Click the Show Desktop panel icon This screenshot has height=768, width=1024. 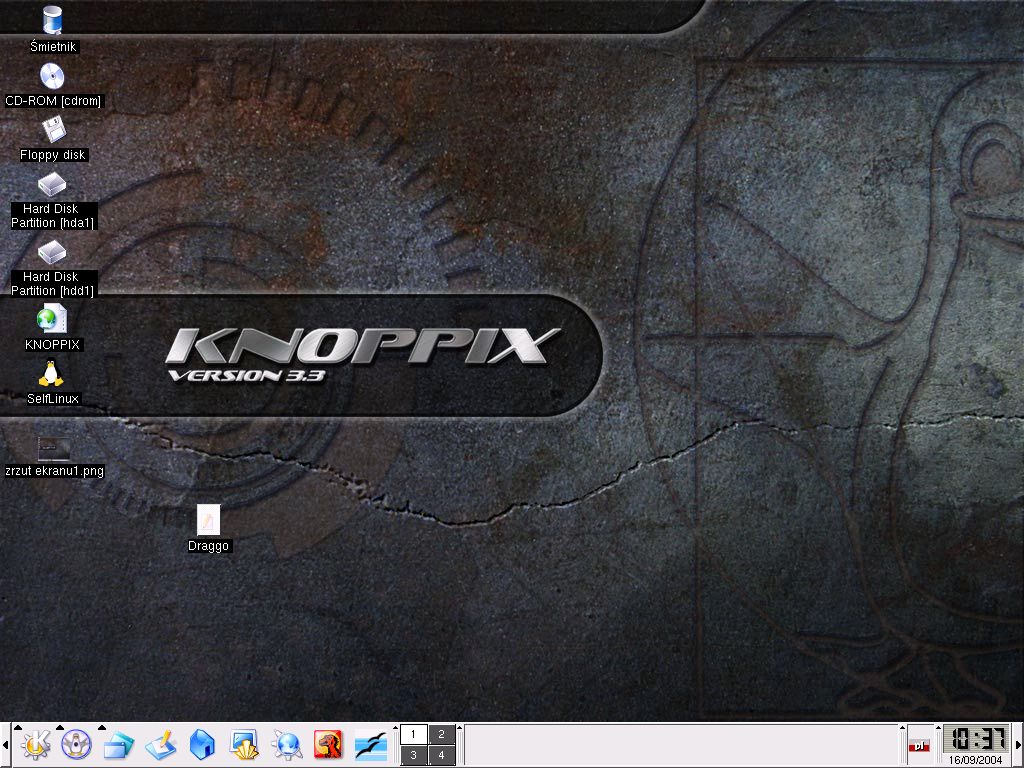pos(160,744)
